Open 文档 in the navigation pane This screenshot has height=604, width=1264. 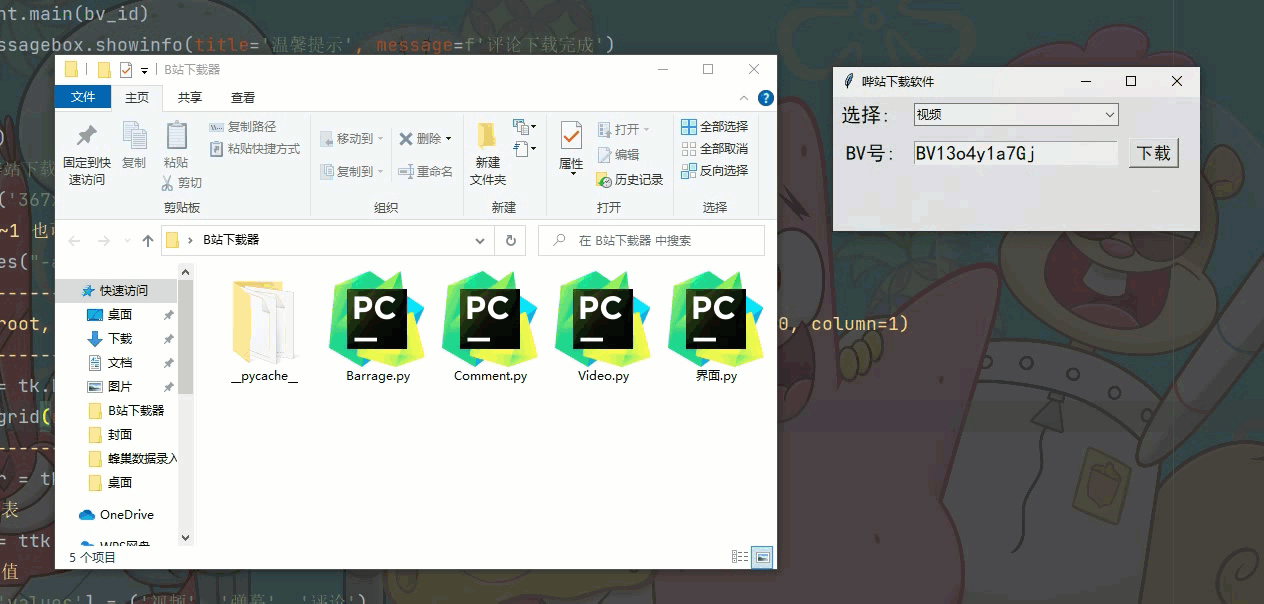tap(120, 363)
